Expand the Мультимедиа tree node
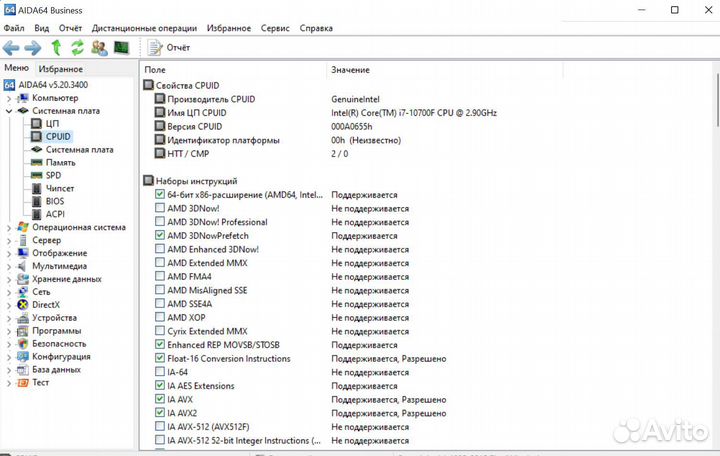The image size is (720, 456). tap(9, 266)
